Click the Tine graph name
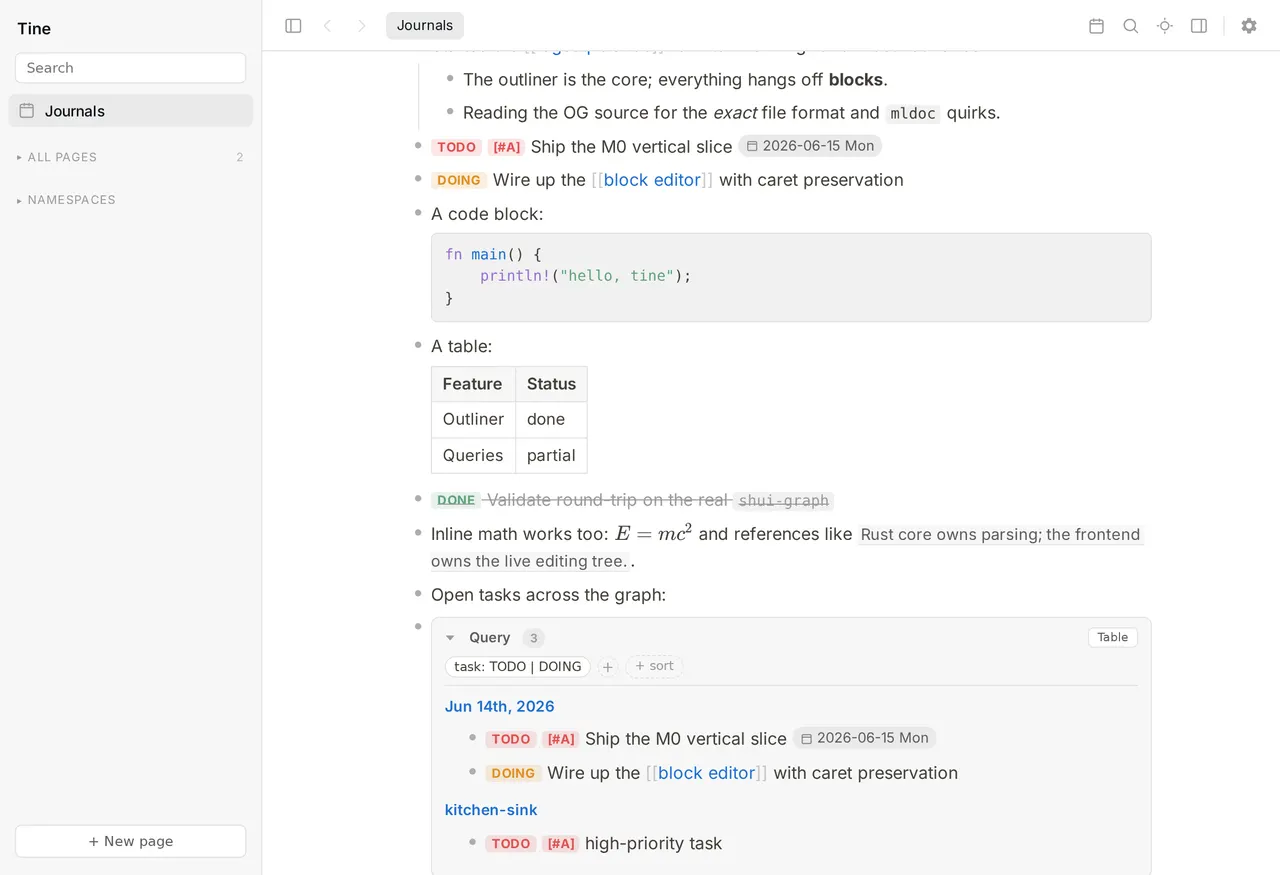 [x=34, y=28]
